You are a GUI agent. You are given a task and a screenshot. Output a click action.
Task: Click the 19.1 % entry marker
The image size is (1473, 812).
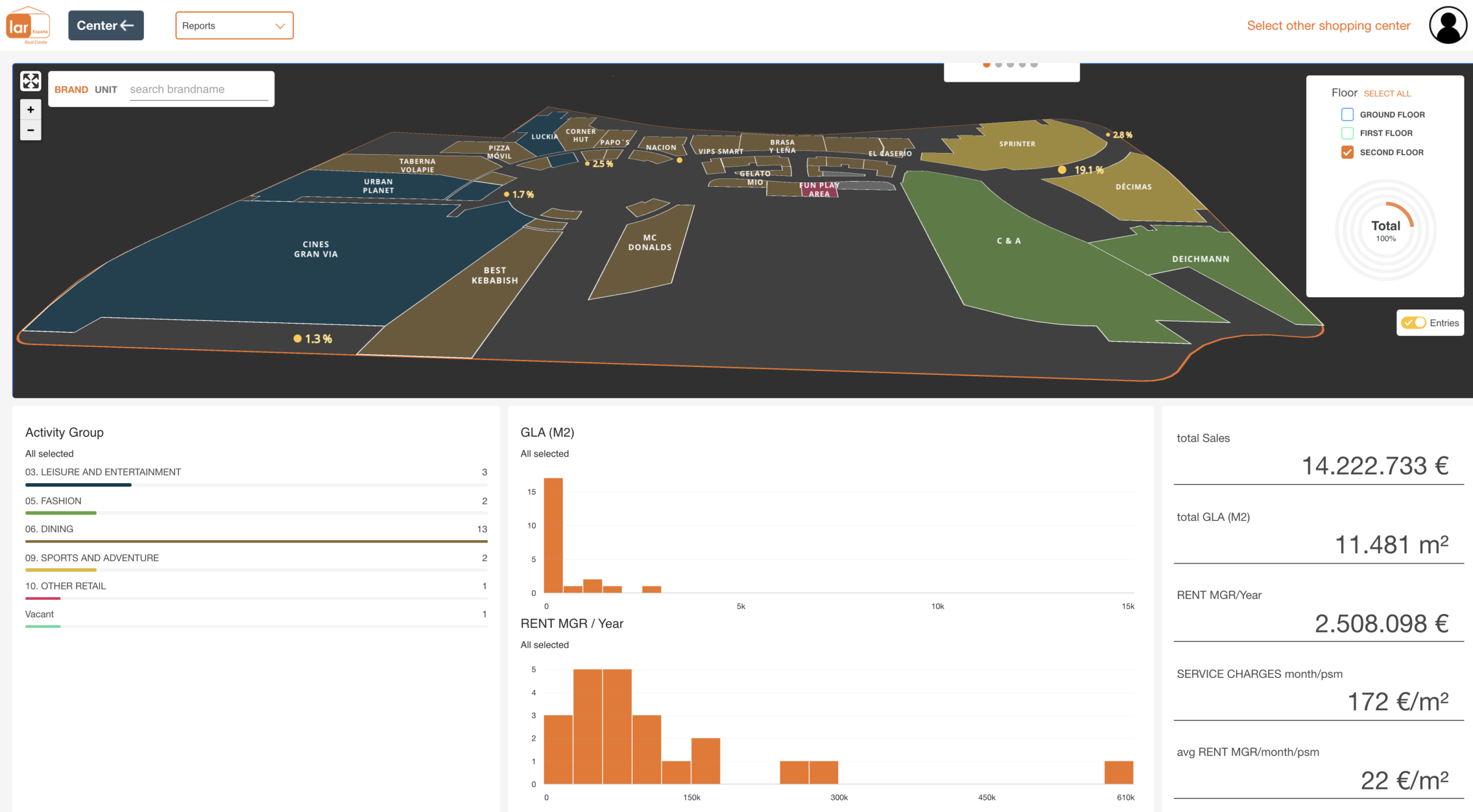coord(1062,170)
